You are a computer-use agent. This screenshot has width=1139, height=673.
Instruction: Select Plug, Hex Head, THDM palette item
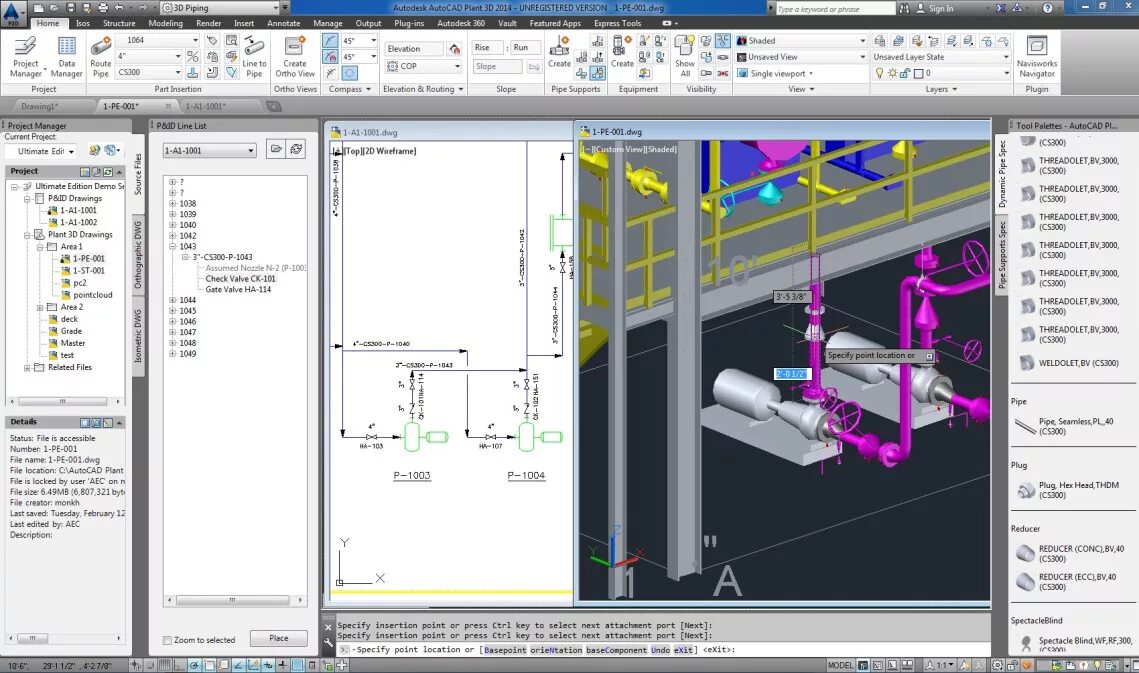(x=1068, y=491)
